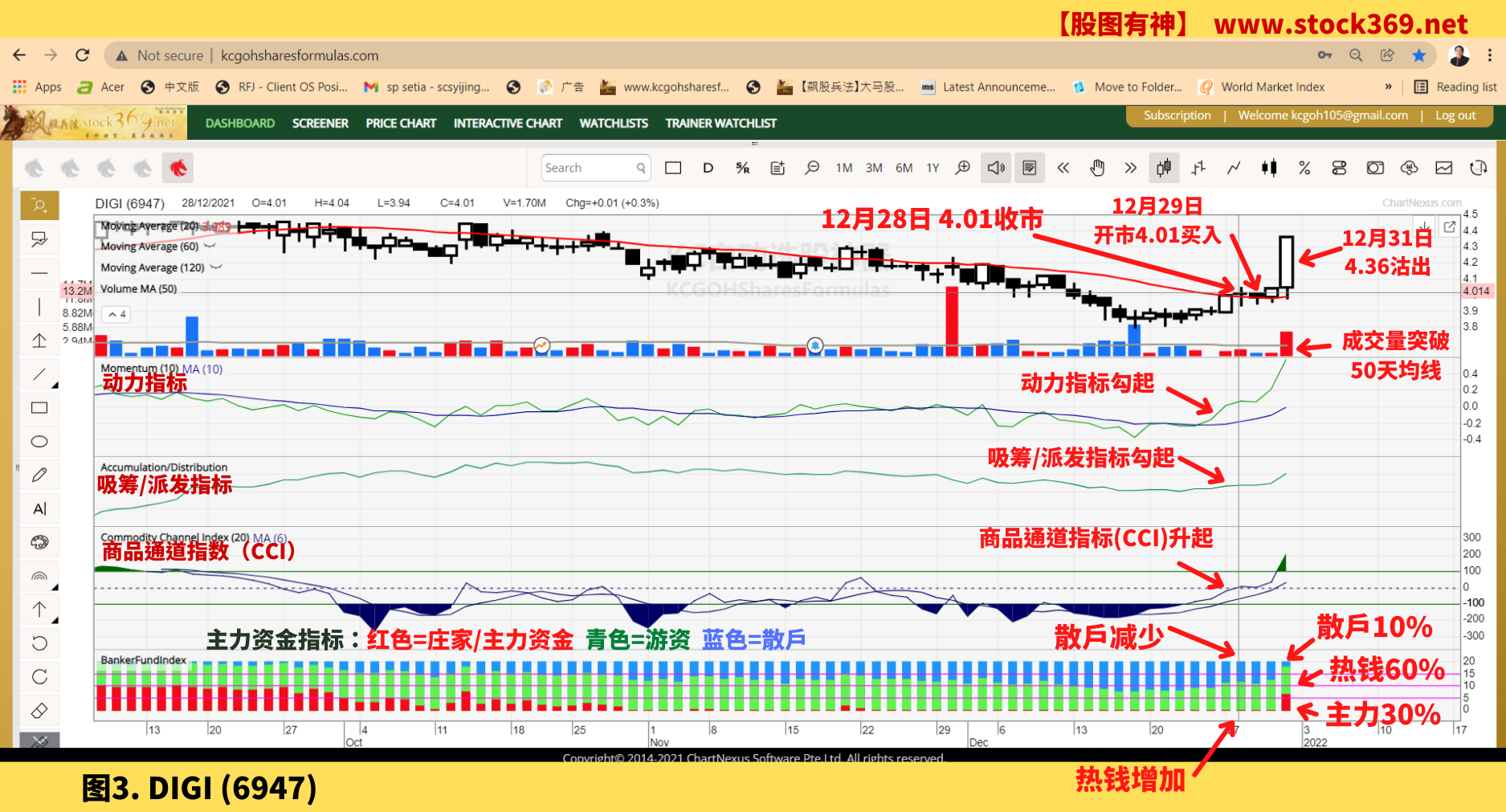Screen dimensions: 1506x812
Task: Open the color palette tool
Action: tap(39, 543)
